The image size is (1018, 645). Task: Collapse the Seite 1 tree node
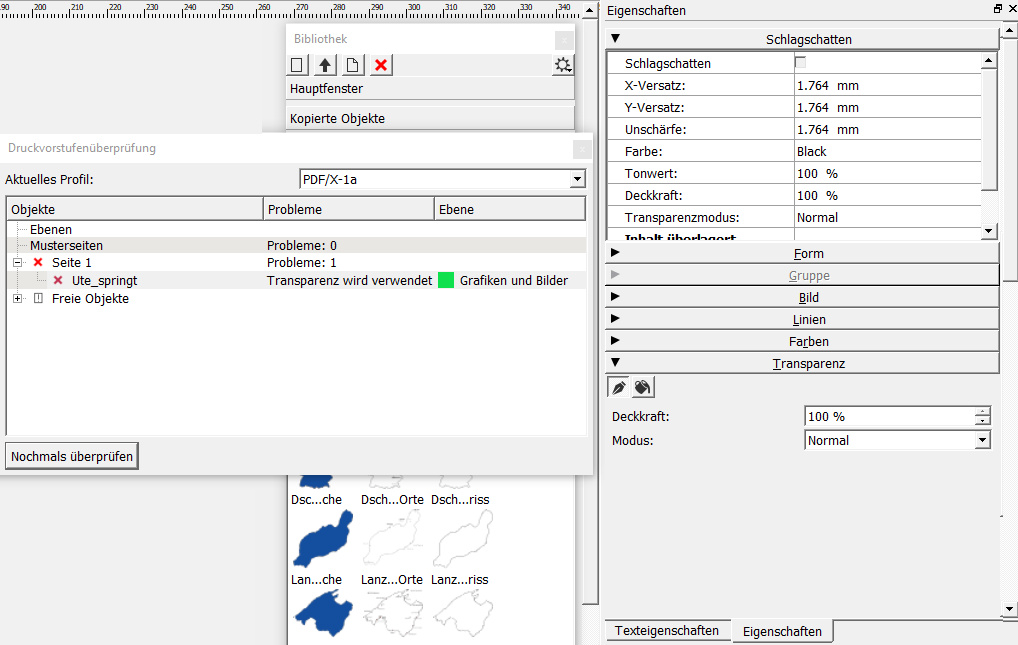(x=18, y=262)
